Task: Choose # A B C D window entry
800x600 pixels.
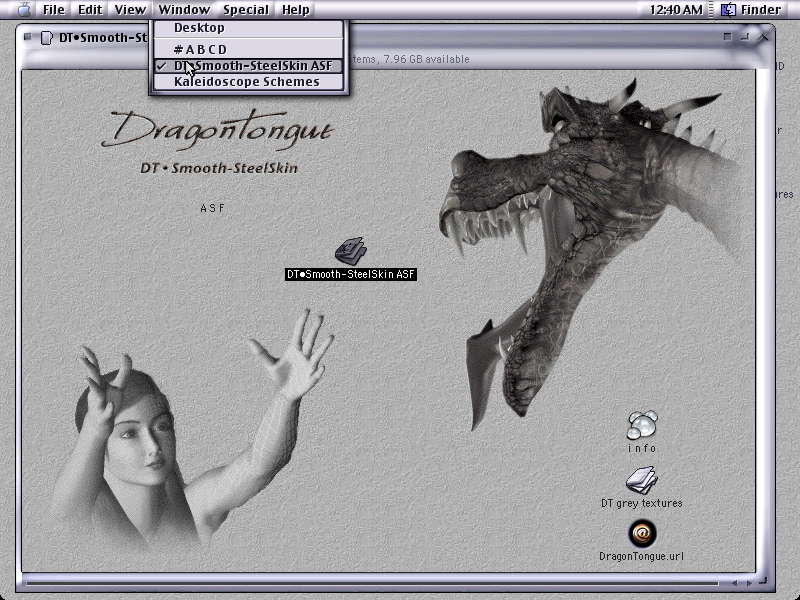Action: pyautogui.click(x=248, y=49)
